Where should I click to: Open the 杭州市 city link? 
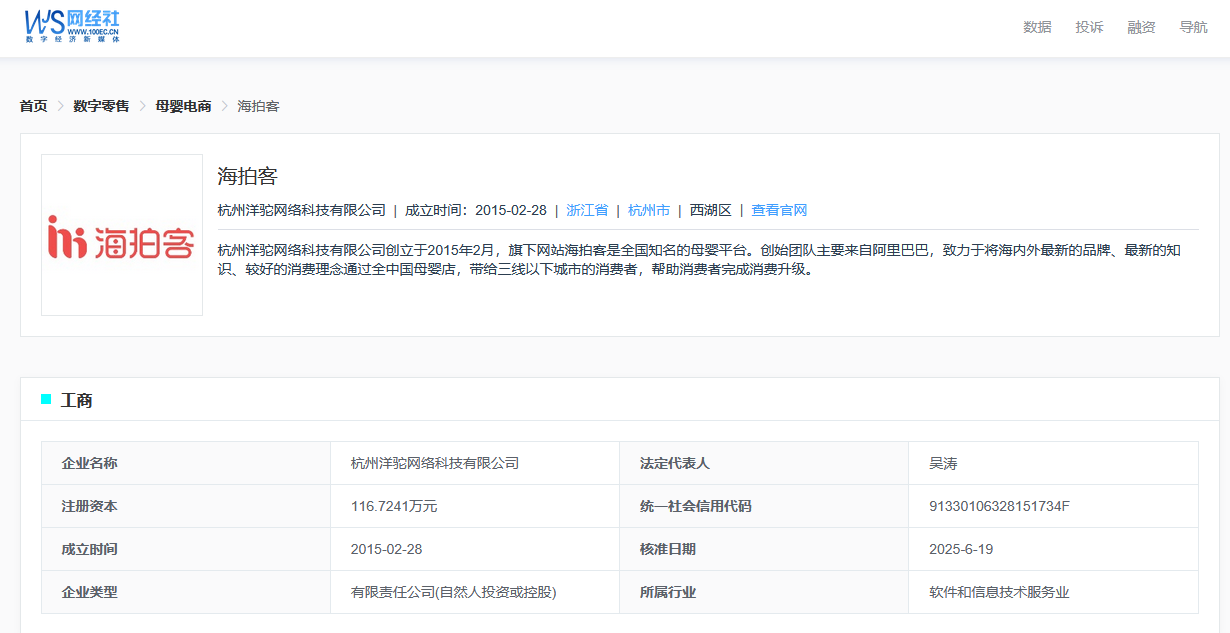pyautogui.click(x=649, y=210)
